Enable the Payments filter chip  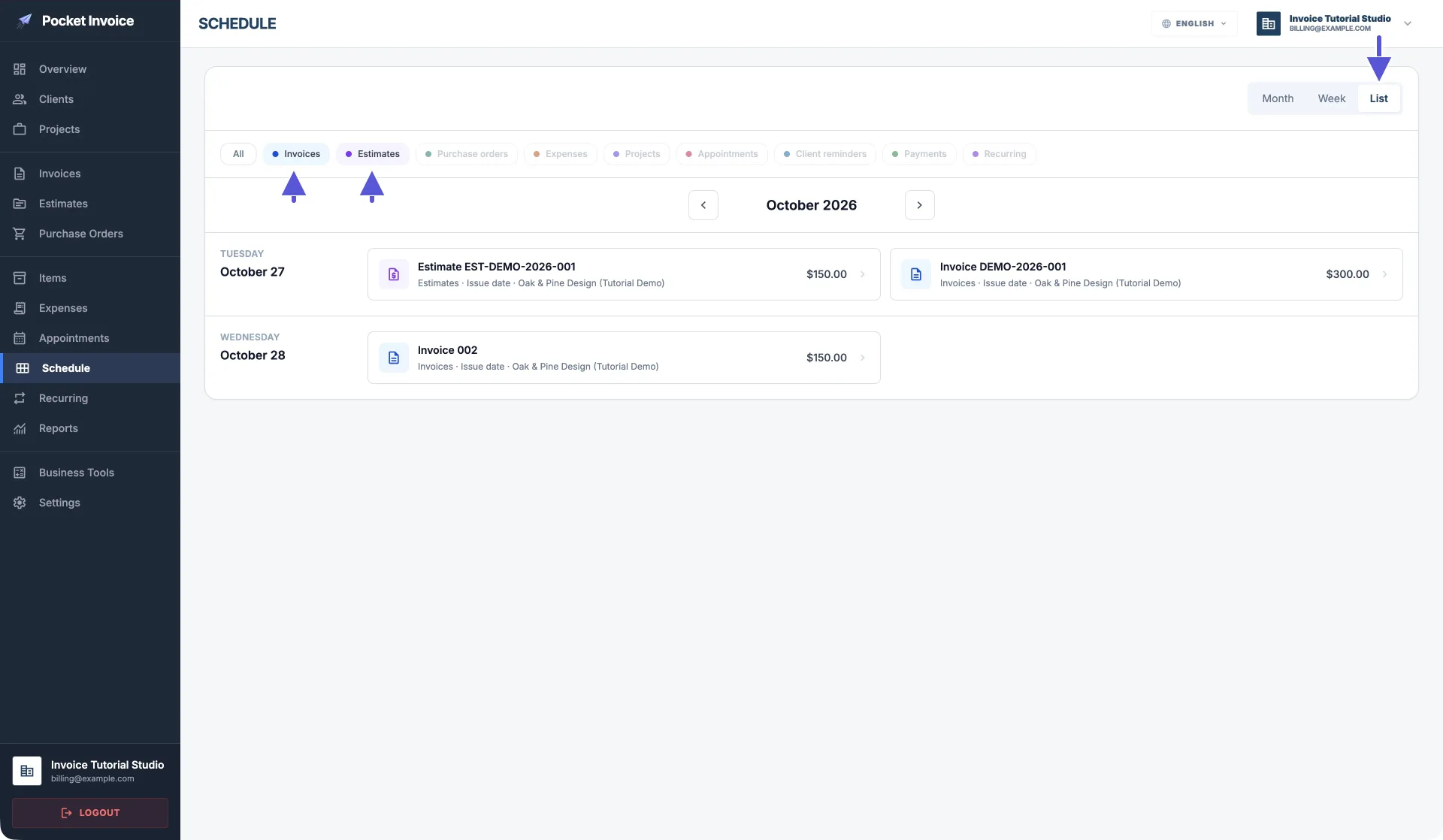pos(919,154)
